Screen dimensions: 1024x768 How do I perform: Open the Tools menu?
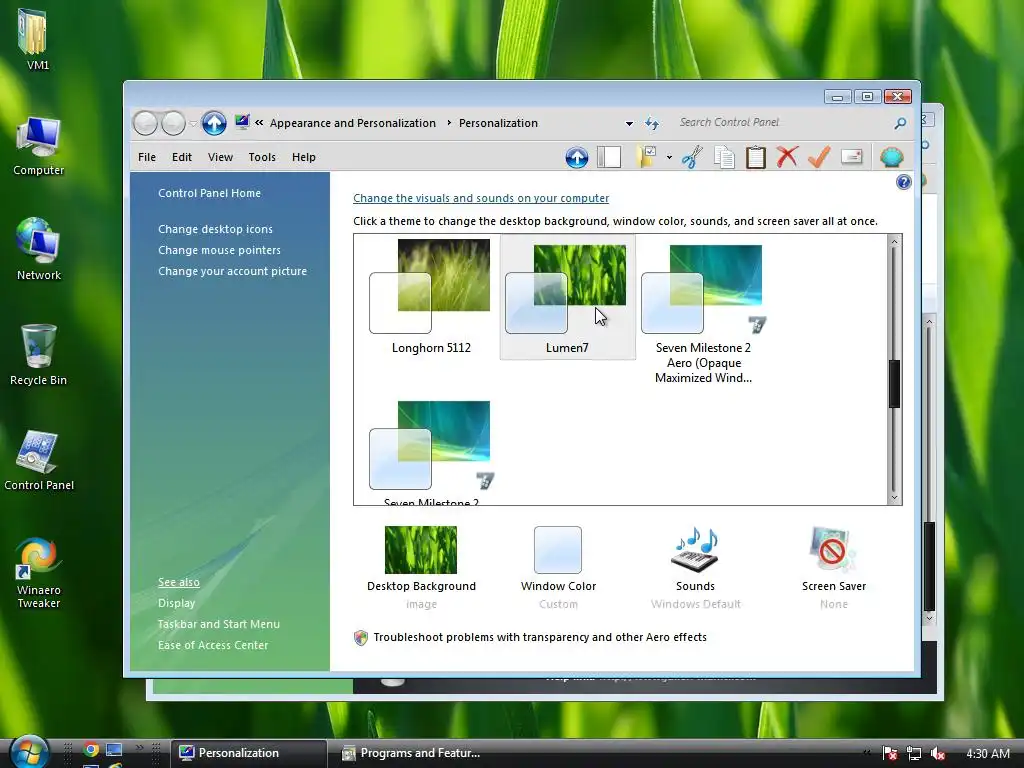[x=262, y=157]
